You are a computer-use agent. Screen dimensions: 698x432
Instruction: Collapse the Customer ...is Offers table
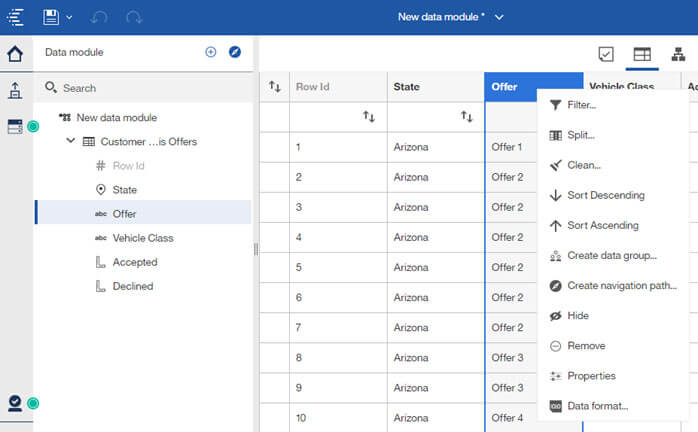(x=70, y=141)
